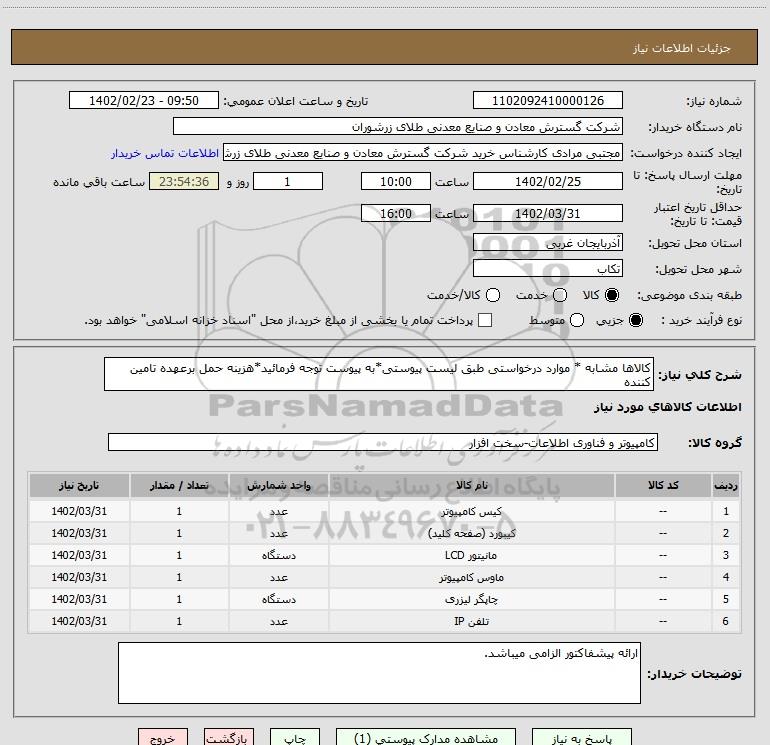Click the توضیحات خریدار text area

pyautogui.click(x=379, y=673)
